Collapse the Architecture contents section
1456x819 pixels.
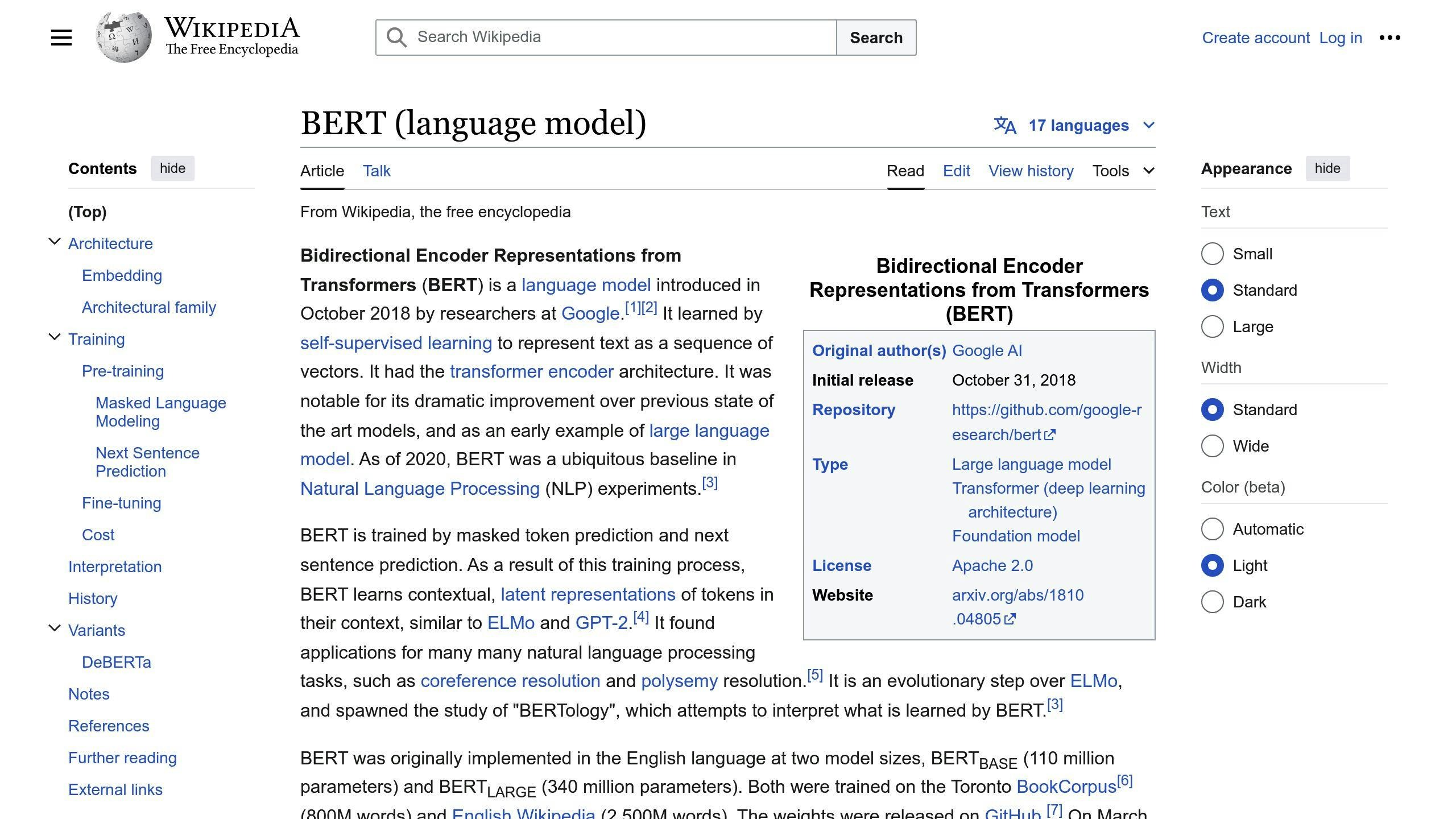tap(55, 242)
